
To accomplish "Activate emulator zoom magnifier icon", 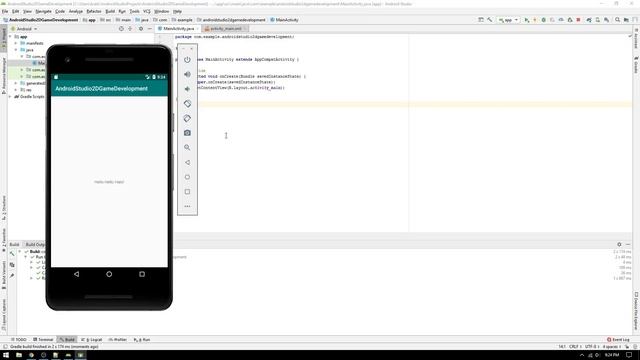I will [187, 148].
